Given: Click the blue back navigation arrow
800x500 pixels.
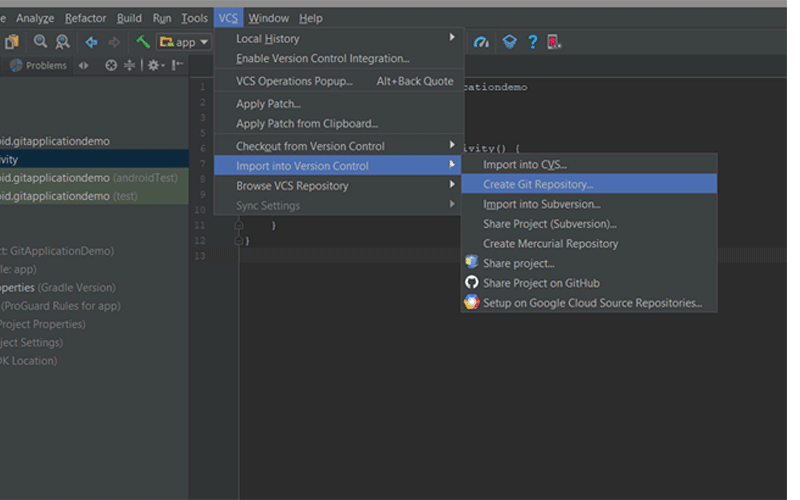Looking at the screenshot, I should point(91,42).
